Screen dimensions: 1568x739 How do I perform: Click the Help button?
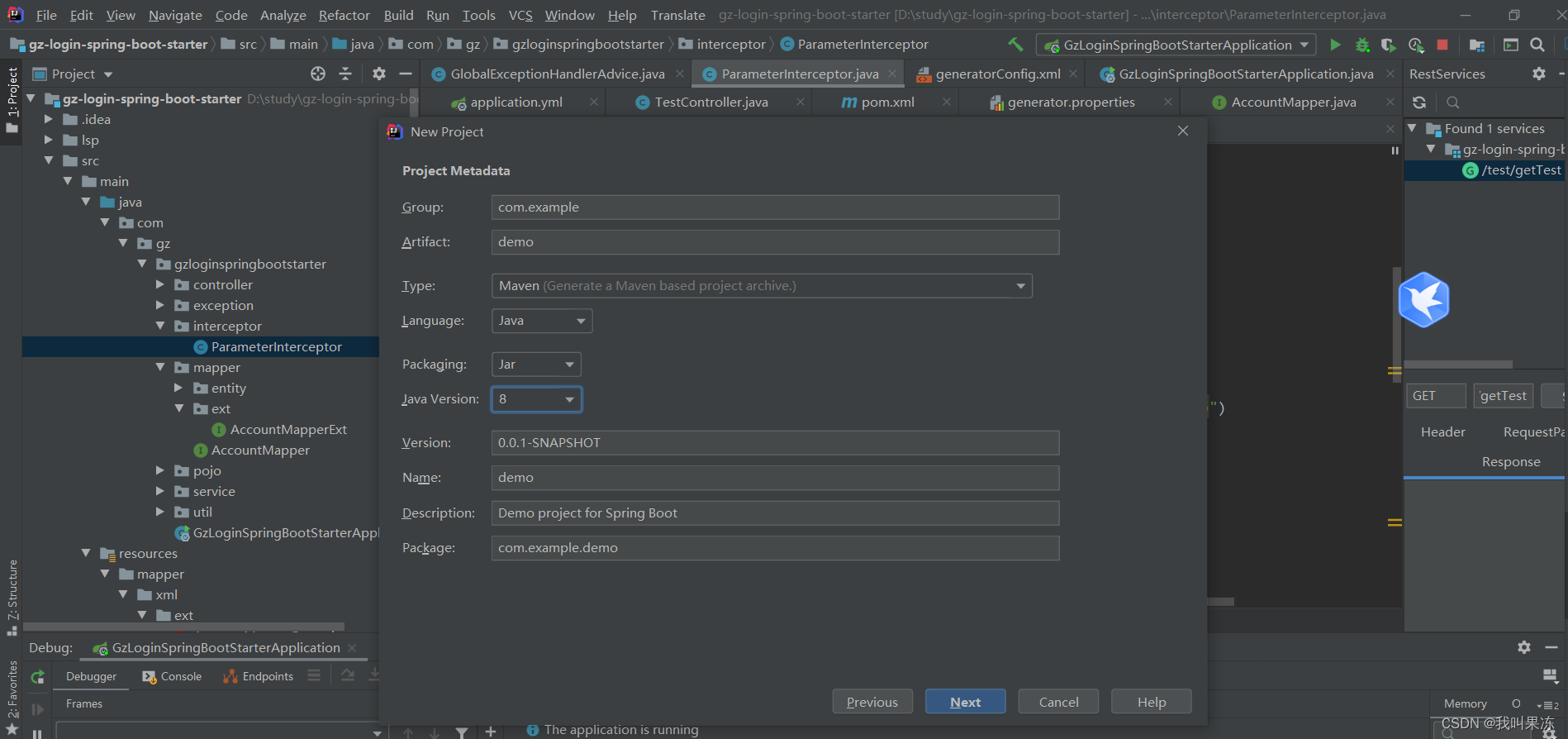tap(1152, 702)
